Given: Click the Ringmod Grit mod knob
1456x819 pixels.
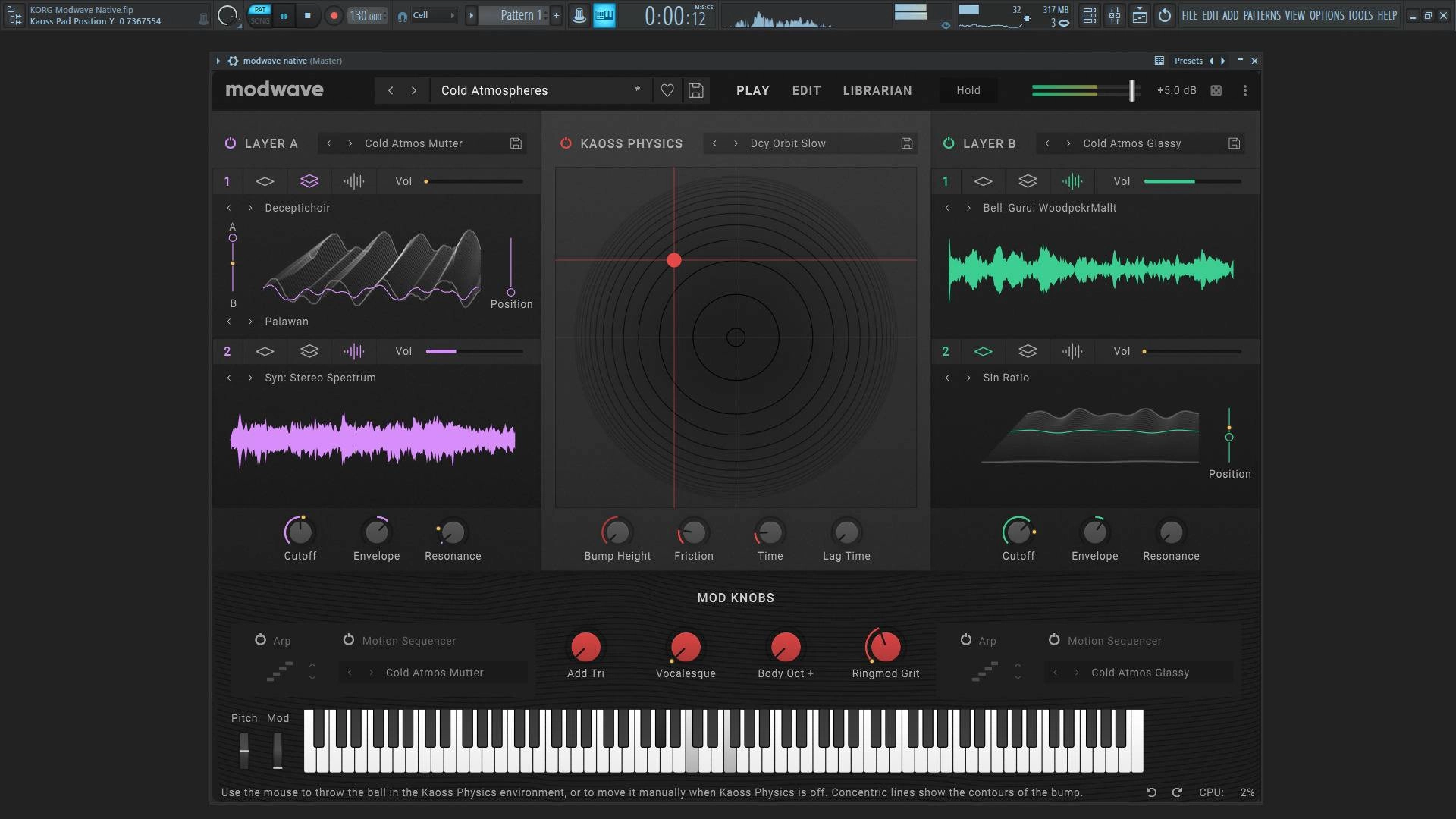Looking at the screenshot, I should 885,647.
